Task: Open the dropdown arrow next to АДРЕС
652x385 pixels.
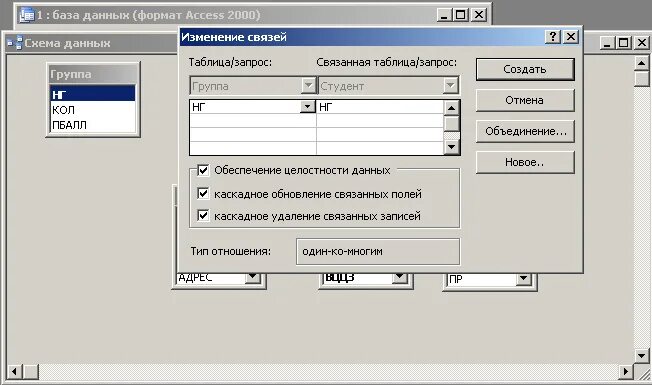Action: pos(252,278)
